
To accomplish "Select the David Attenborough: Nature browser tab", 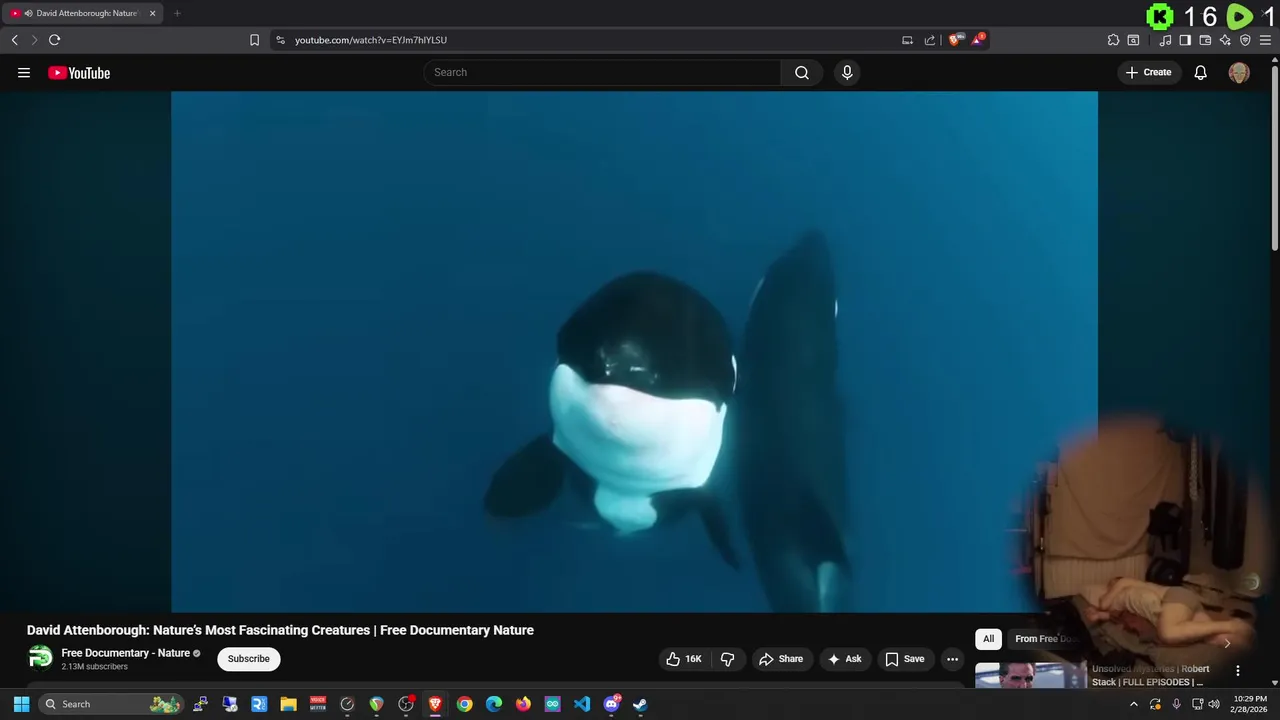I will 83,13.
